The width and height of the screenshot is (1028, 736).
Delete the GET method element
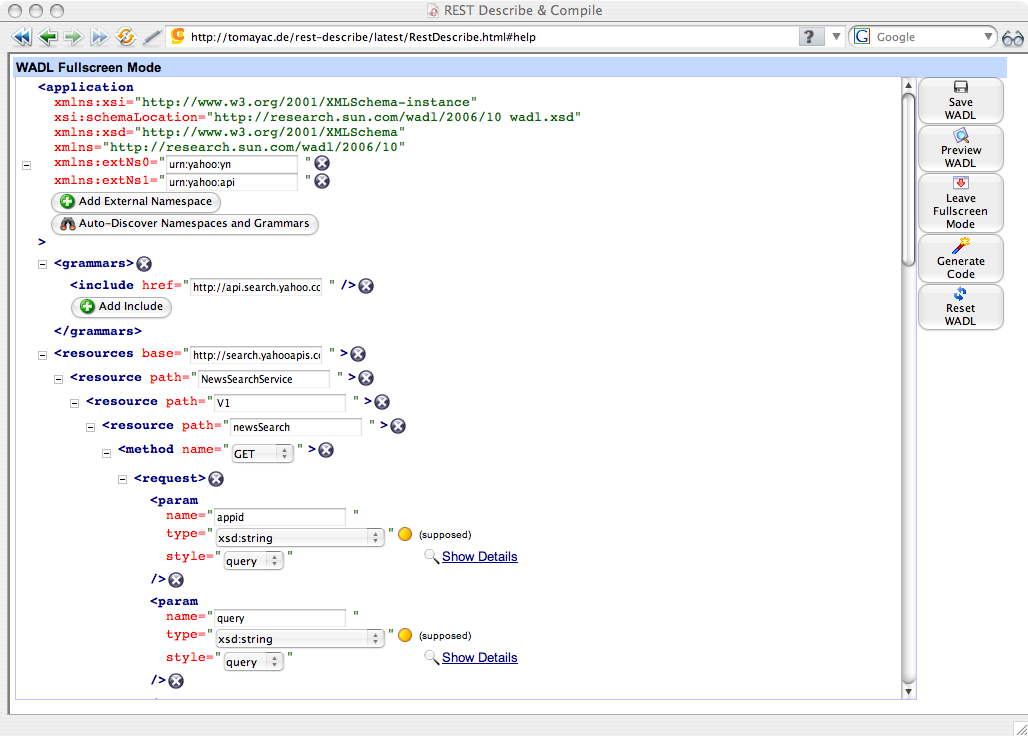coord(326,450)
